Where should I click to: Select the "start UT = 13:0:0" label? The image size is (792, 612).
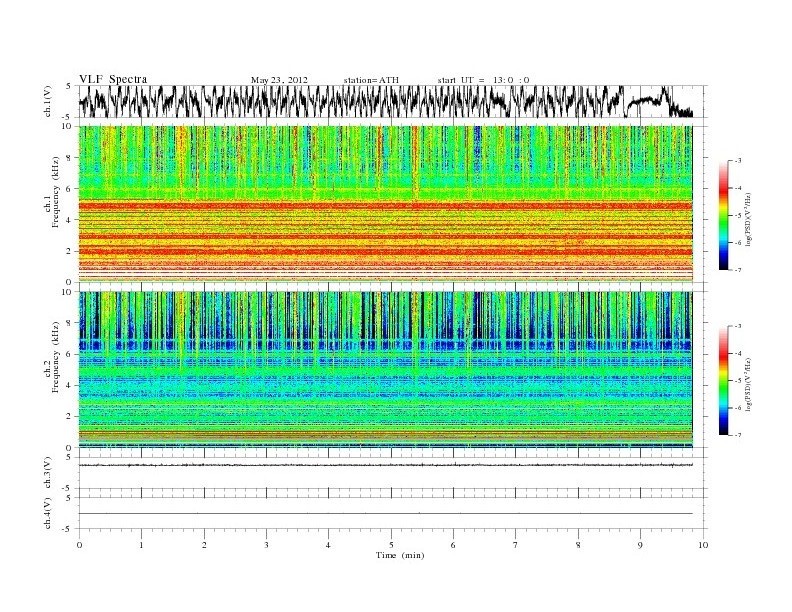[483, 80]
